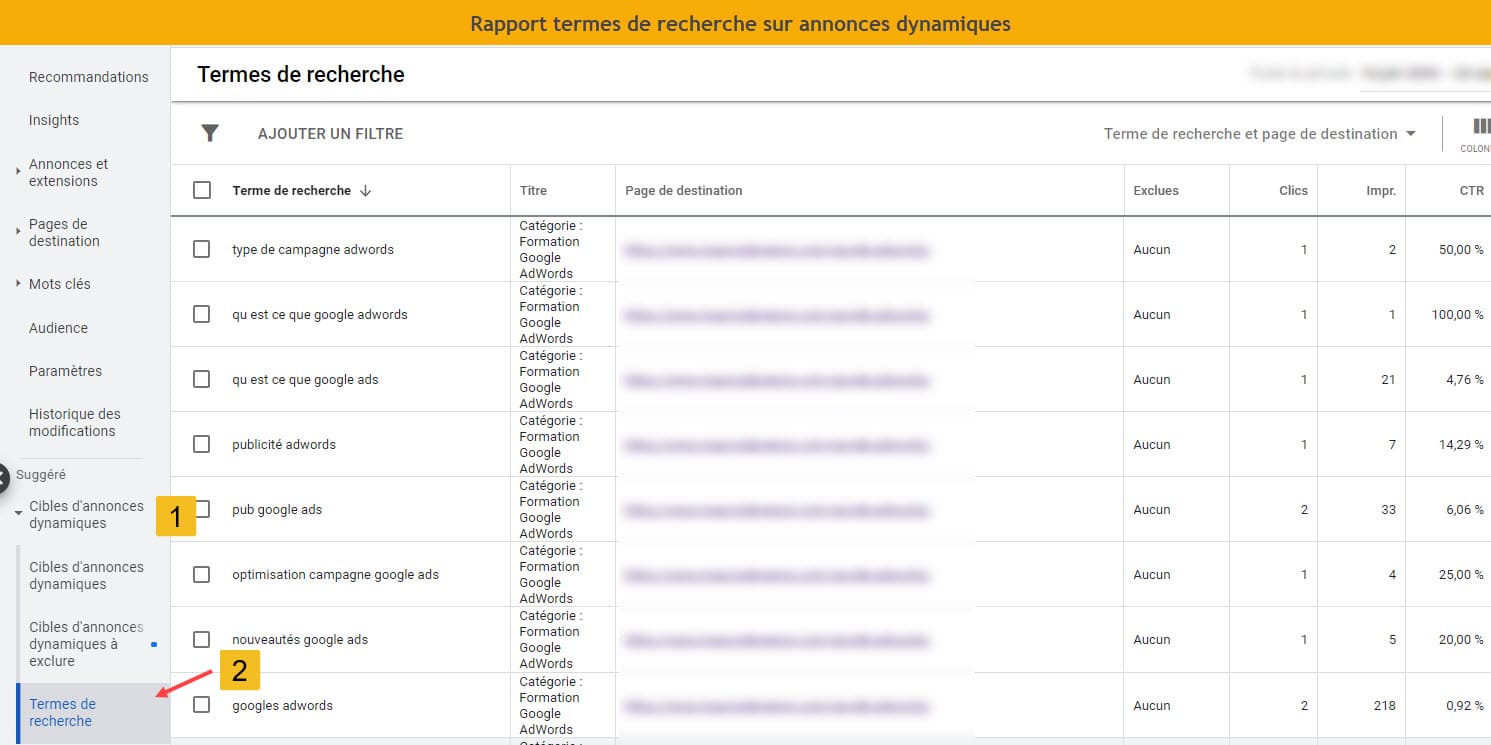Select 'Cibles d'annonces dynamiques à exclure'
The height and width of the screenshot is (745, 1491).
[x=86, y=644]
